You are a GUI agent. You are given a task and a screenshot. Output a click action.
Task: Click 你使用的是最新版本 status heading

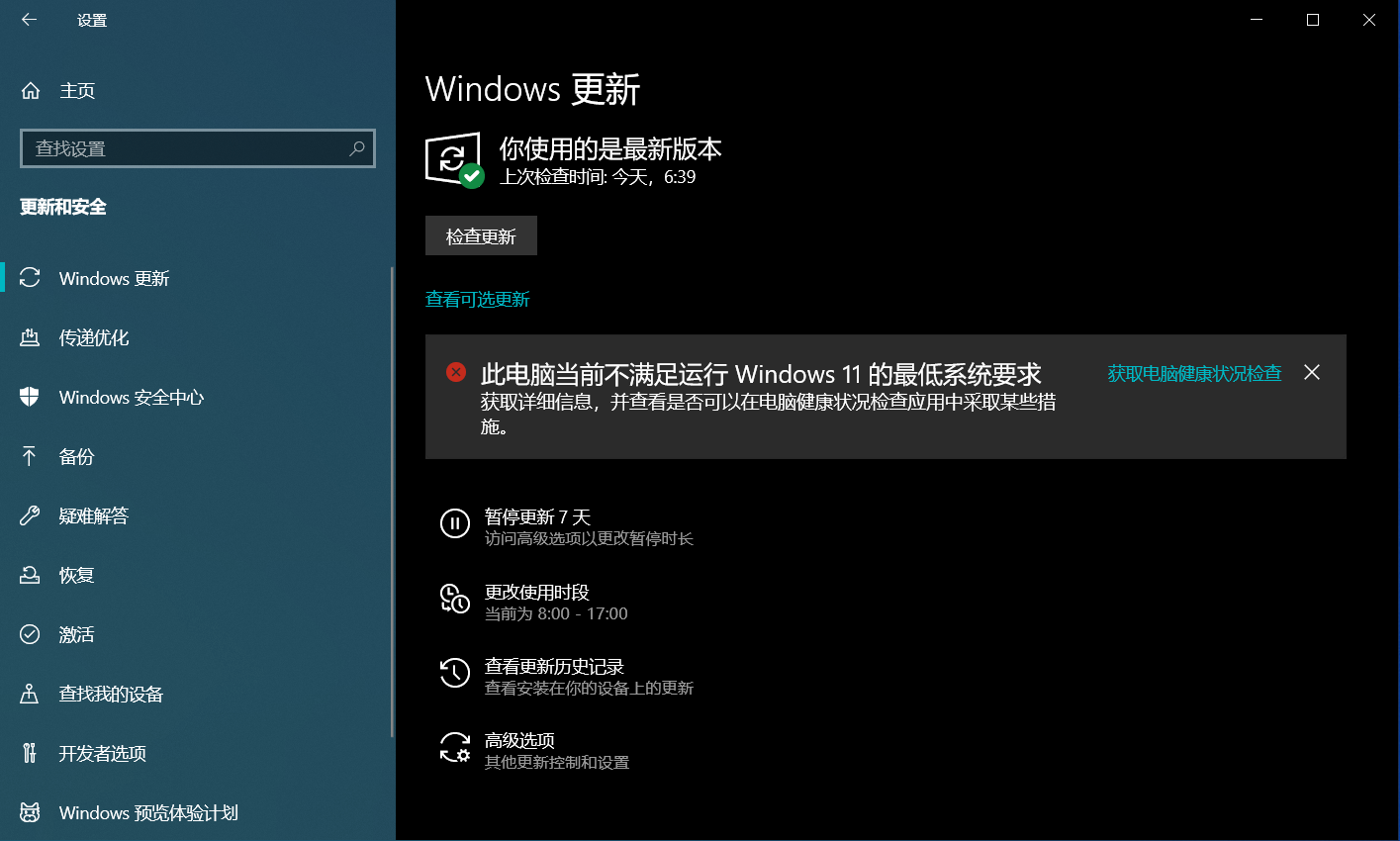pos(610,148)
